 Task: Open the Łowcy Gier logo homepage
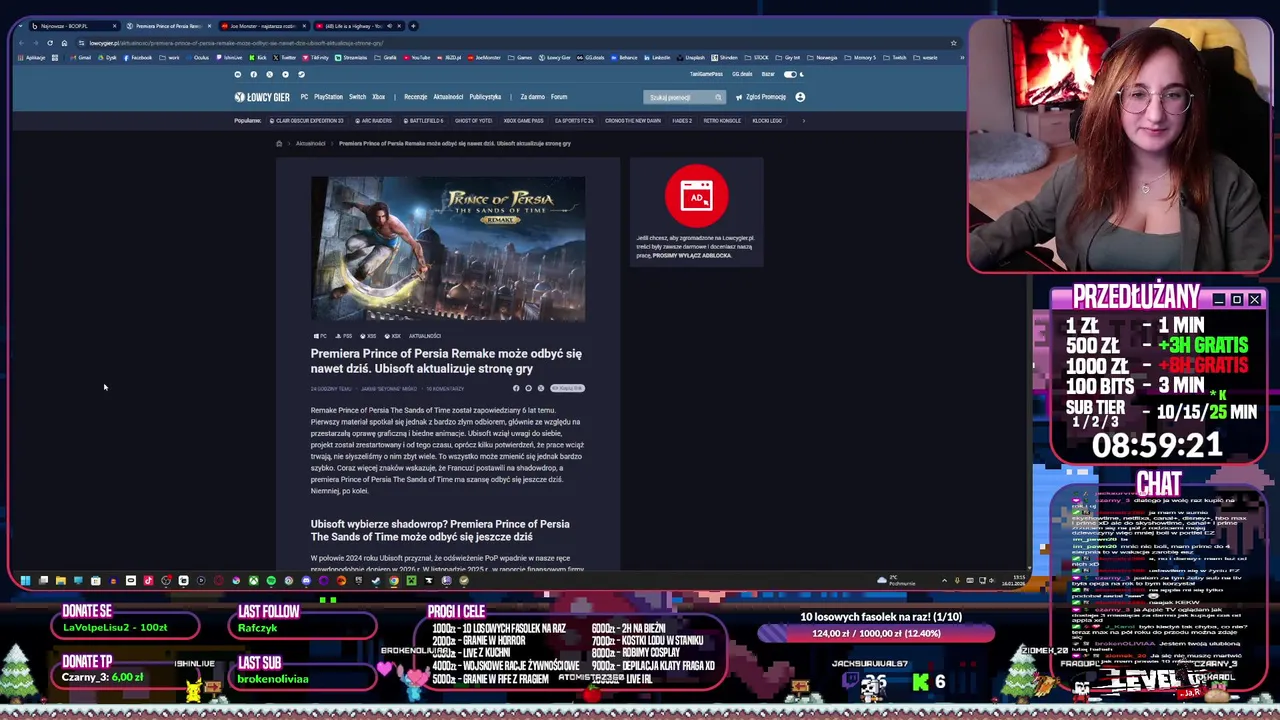pyautogui.click(x=262, y=97)
